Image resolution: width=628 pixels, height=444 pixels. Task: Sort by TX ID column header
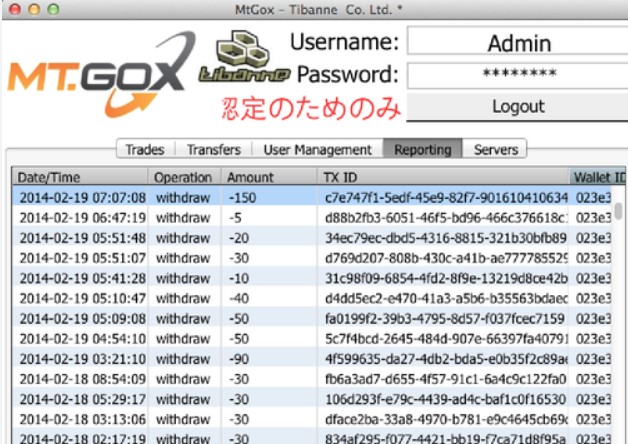[x=443, y=177]
